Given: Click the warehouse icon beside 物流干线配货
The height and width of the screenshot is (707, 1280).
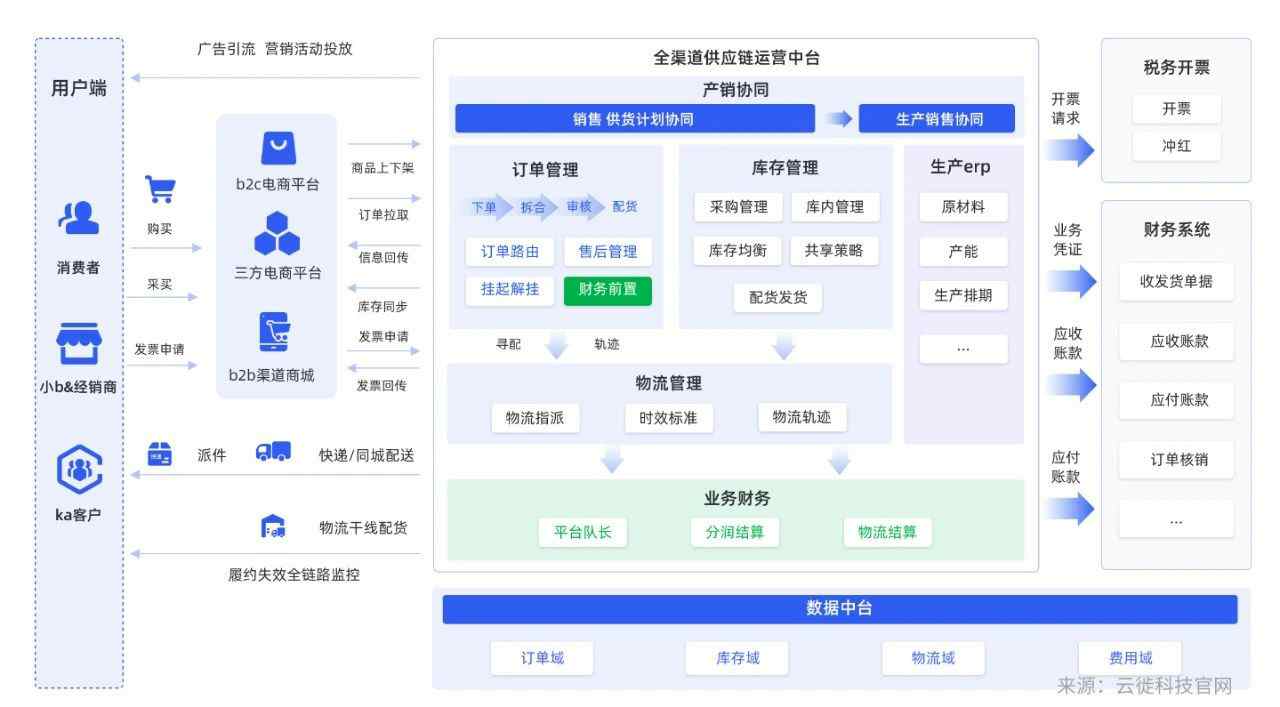Looking at the screenshot, I should point(273,527).
